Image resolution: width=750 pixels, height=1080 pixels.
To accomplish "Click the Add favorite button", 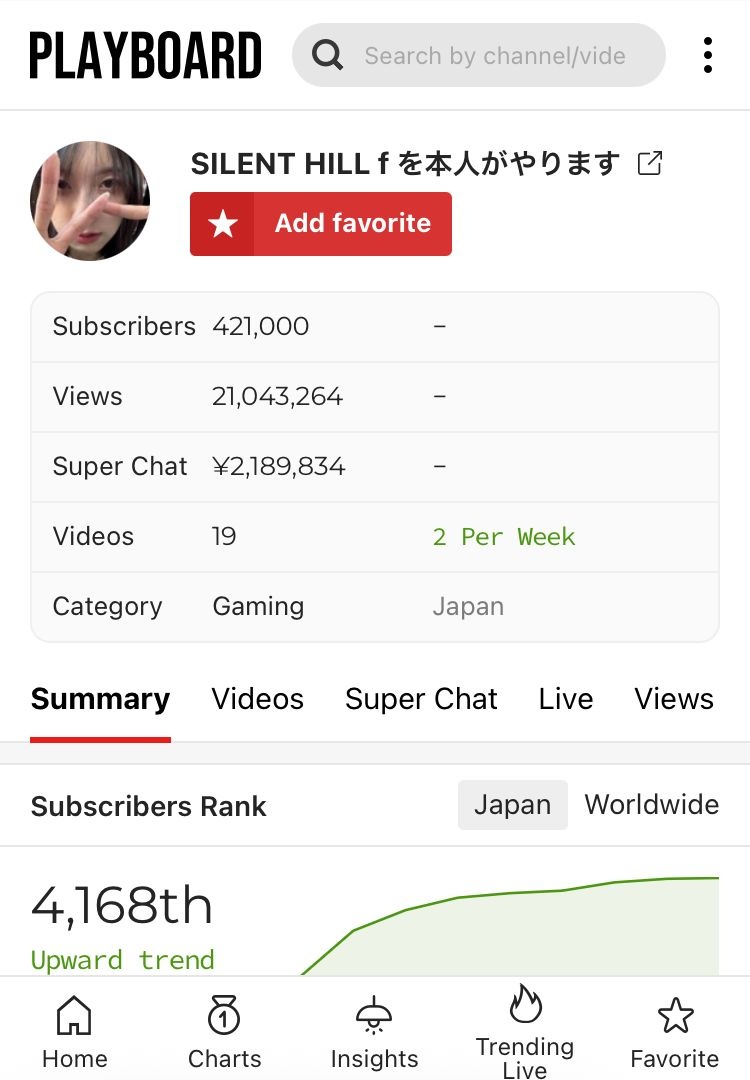I will (x=321, y=223).
